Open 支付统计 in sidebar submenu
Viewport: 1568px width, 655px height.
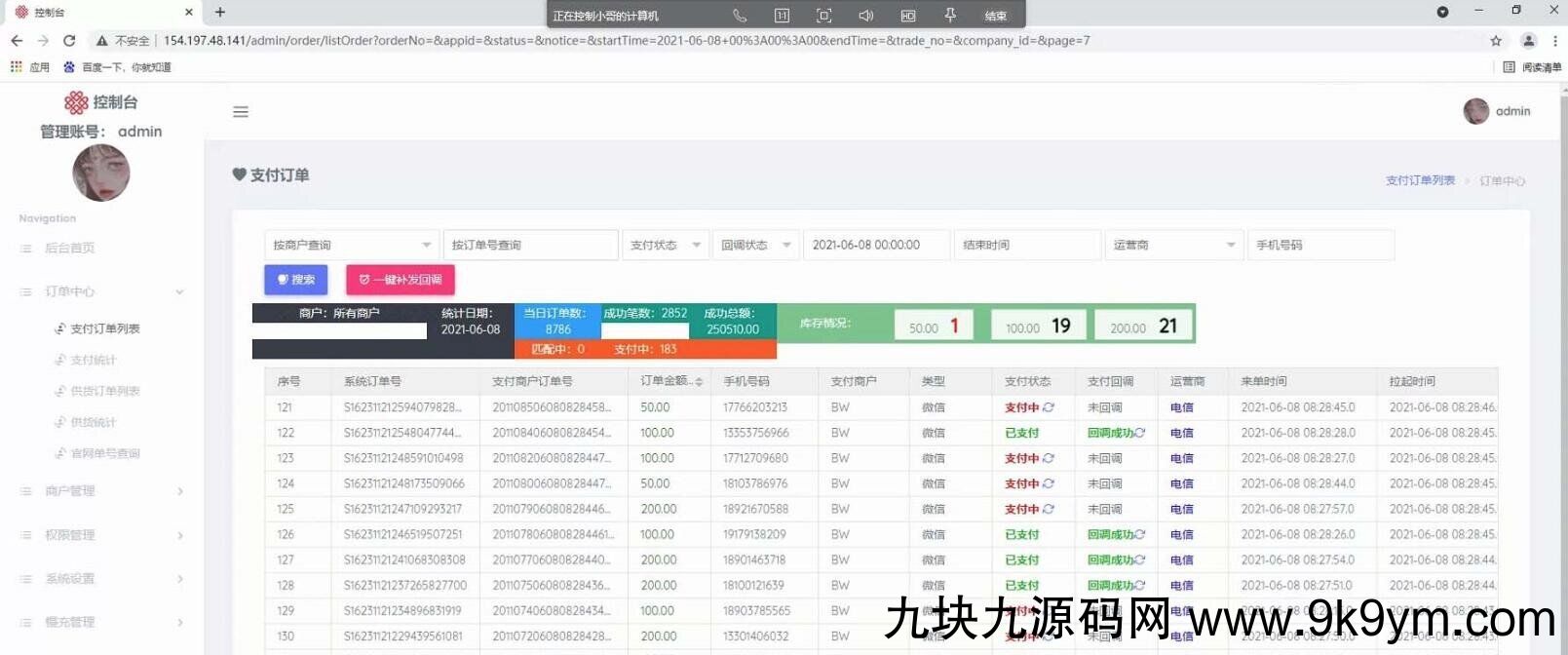tap(94, 360)
